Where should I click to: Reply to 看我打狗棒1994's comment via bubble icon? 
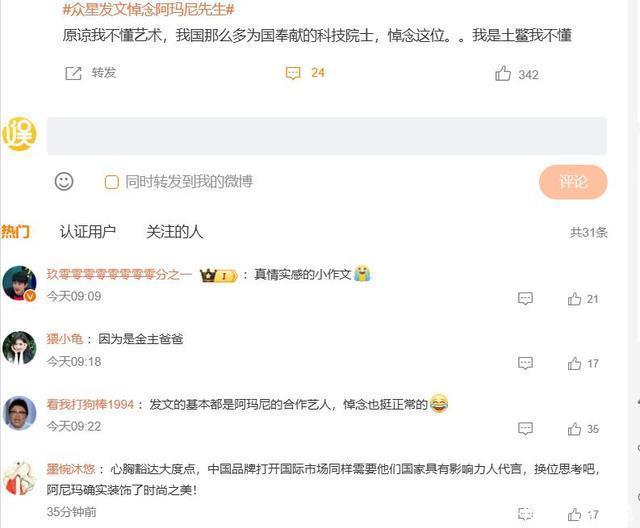tap(525, 428)
